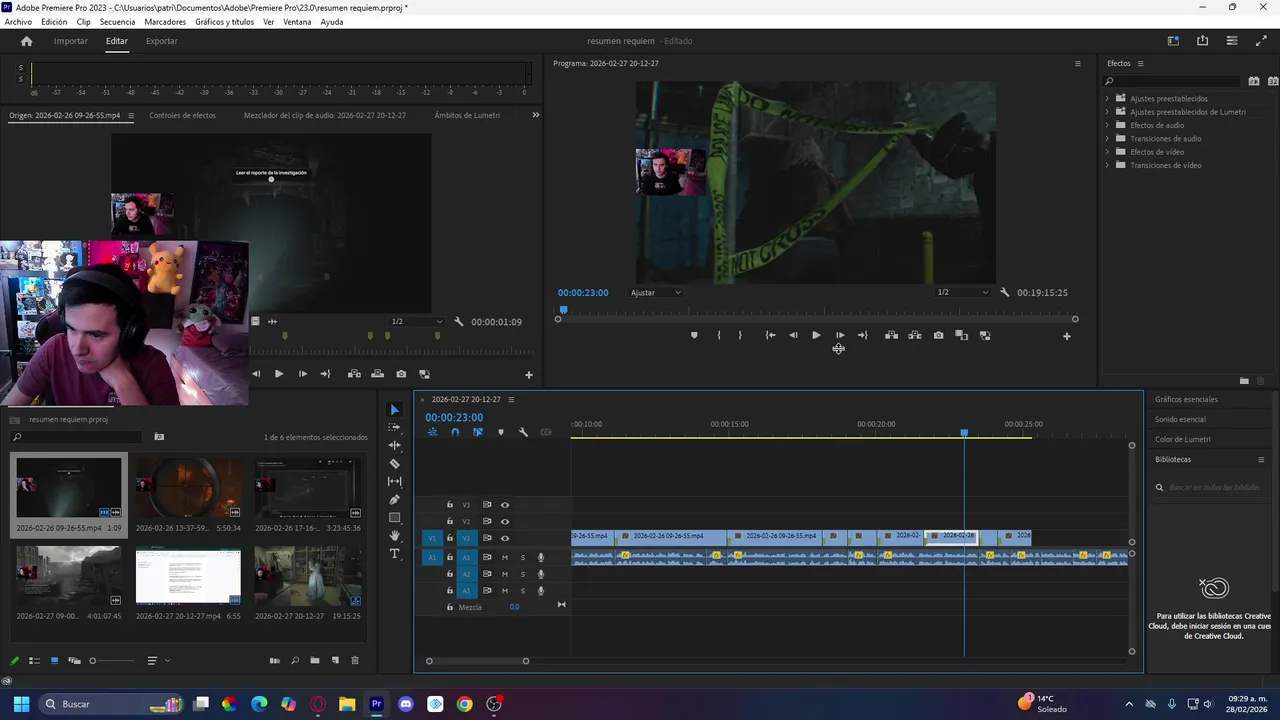Open the Ajustar zoom level dropdown
Image resolution: width=1280 pixels, height=720 pixels.
(656, 293)
